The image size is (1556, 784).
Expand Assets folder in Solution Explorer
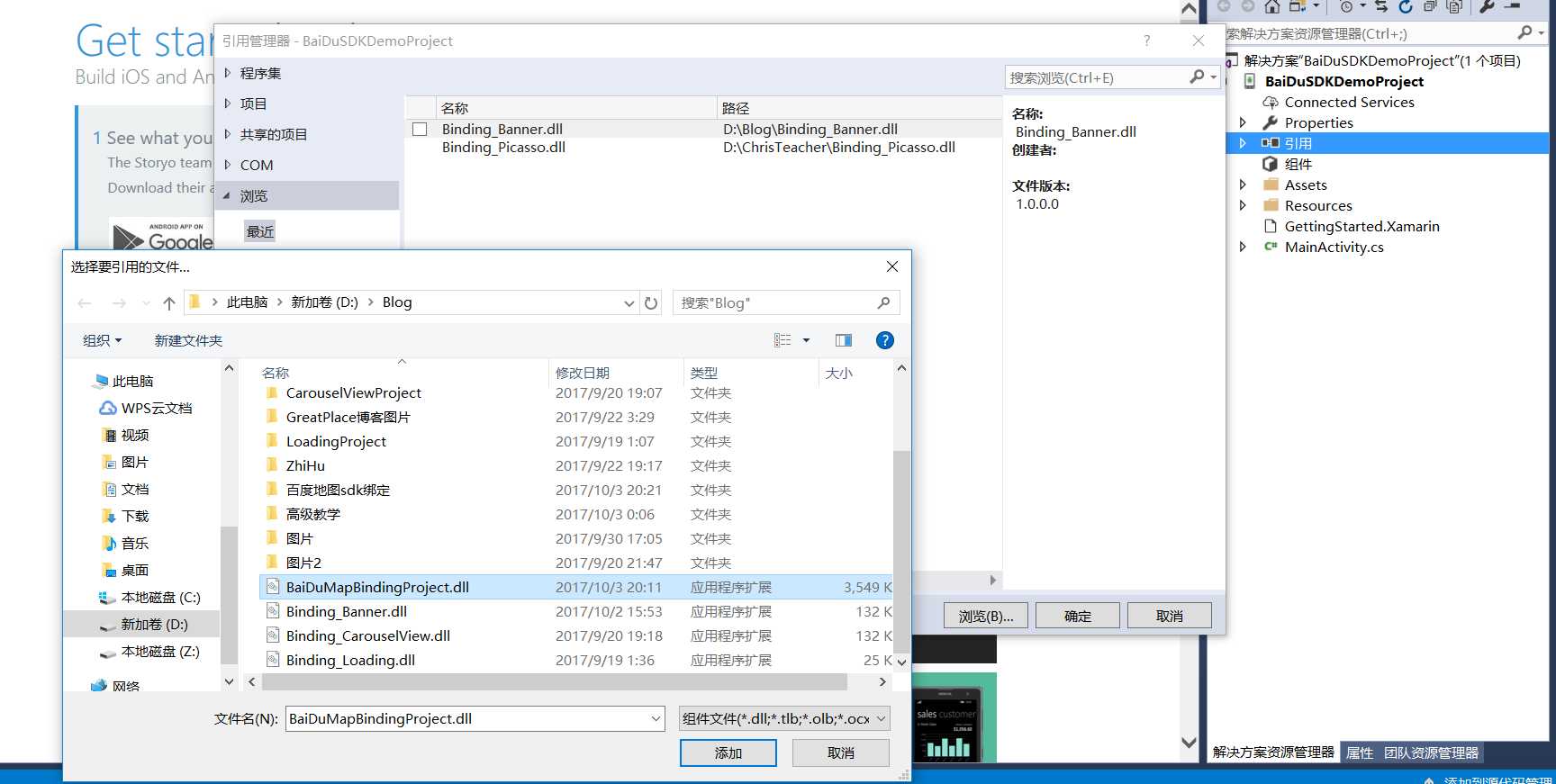(x=1243, y=185)
